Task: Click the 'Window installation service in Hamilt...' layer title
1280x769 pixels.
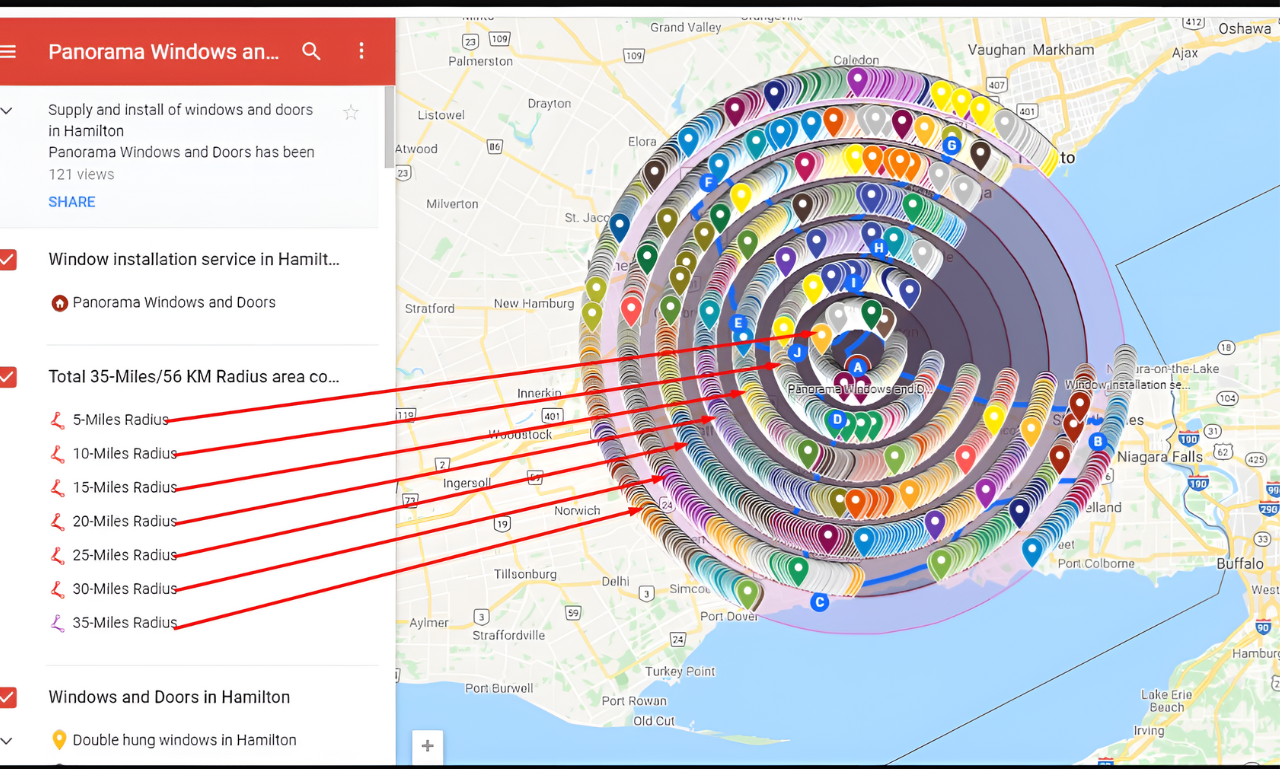Action: (194, 260)
